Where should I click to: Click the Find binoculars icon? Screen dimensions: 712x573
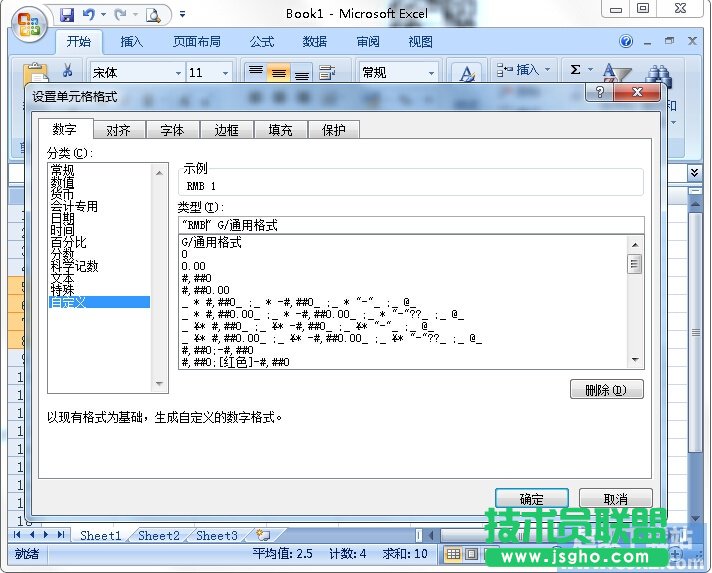658,77
